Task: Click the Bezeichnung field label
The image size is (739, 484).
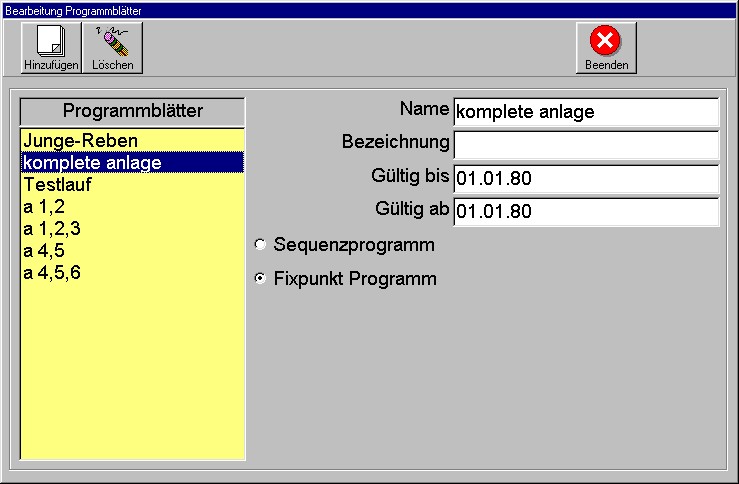Action: point(395,142)
